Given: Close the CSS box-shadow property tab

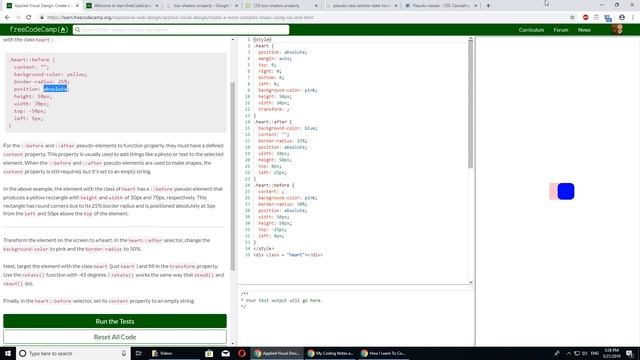Looking at the screenshot, I should click(x=316, y=6).
